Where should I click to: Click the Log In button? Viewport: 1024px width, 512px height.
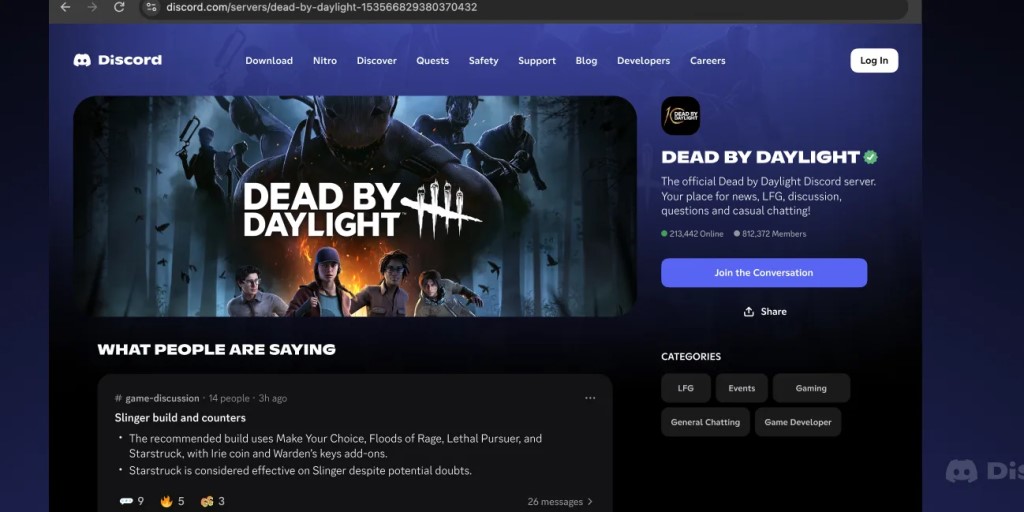click(x=874, y=61)
